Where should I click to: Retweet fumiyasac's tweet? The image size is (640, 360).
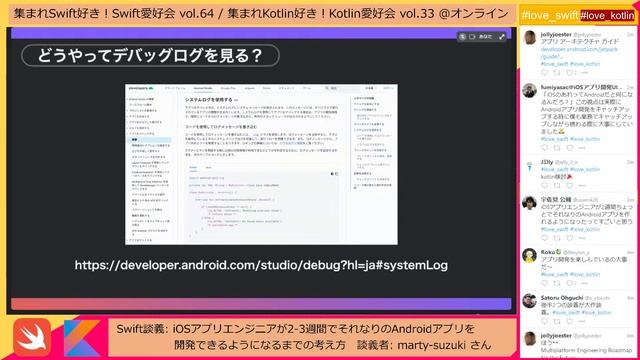pyautogui.click(x=557, y=148)
